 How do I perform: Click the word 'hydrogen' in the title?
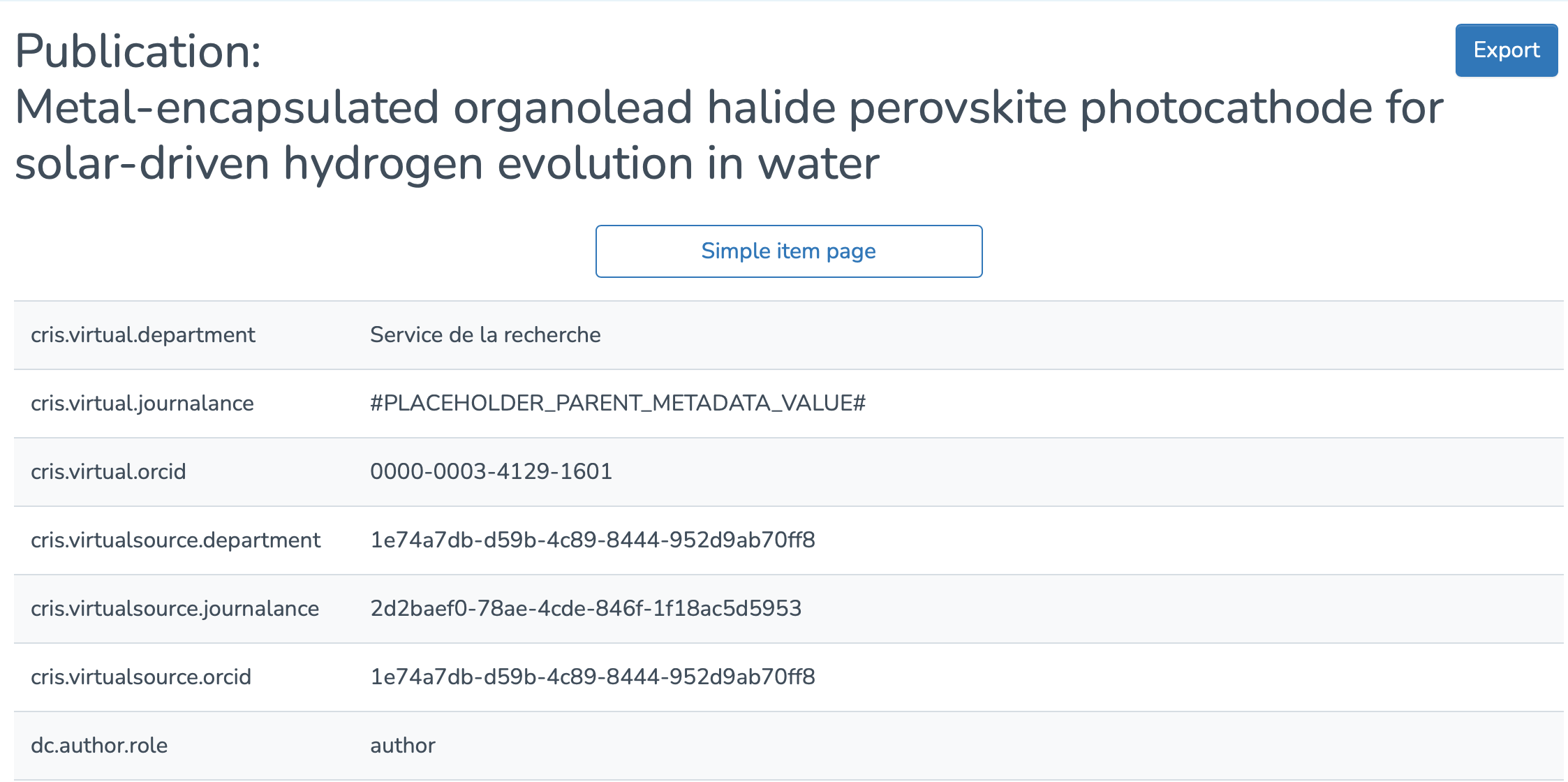[383, 163]
